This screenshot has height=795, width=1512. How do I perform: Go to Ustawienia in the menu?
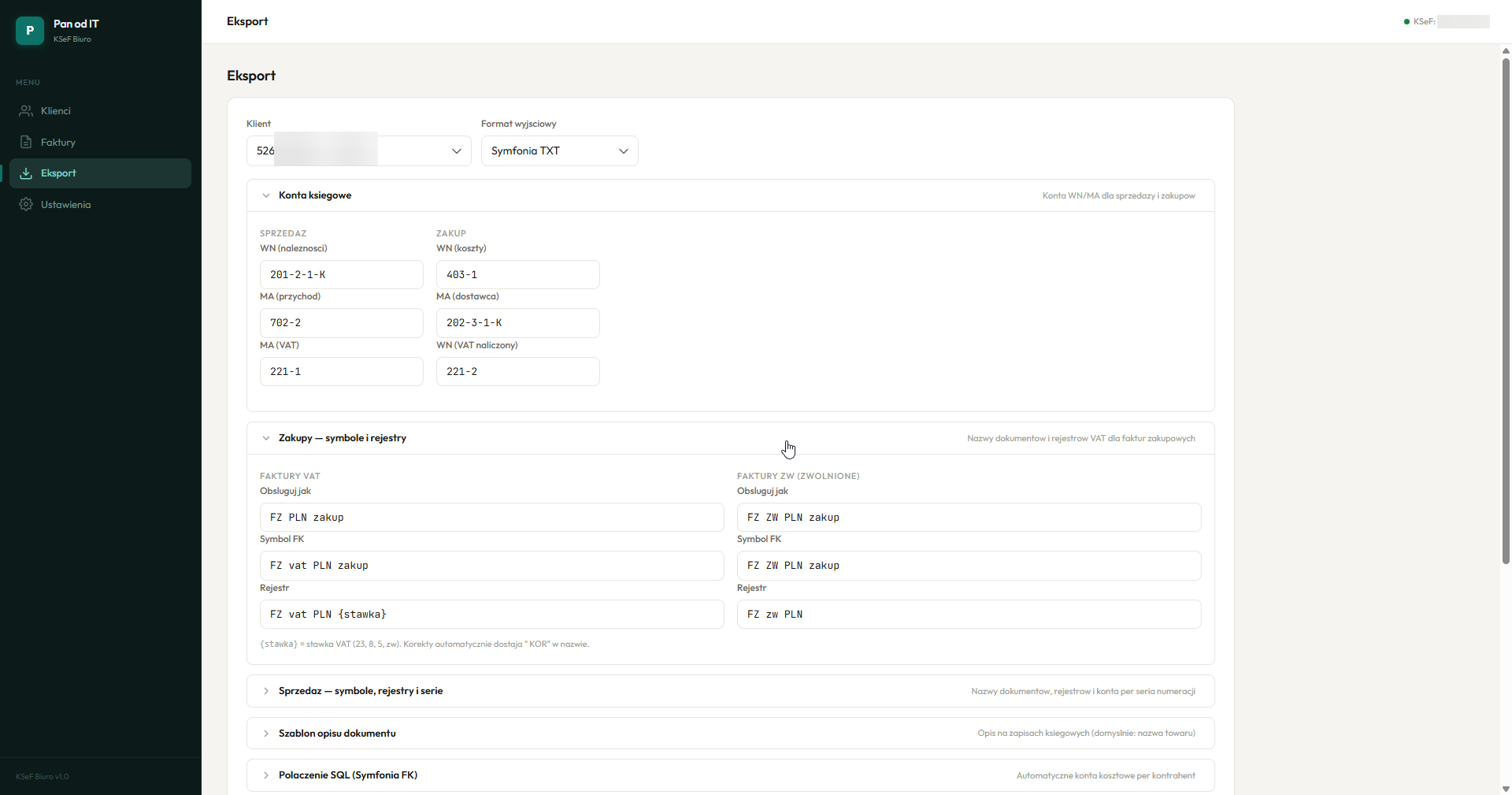coord(65,205)
